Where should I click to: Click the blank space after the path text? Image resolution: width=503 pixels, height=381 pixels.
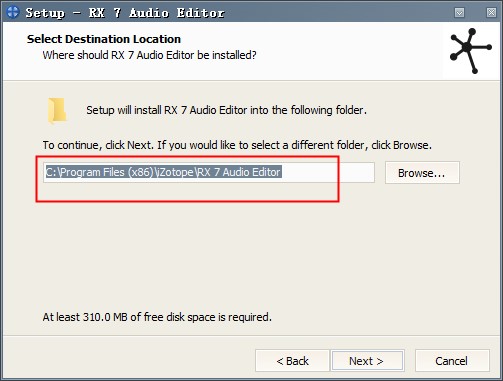(328, 172)
